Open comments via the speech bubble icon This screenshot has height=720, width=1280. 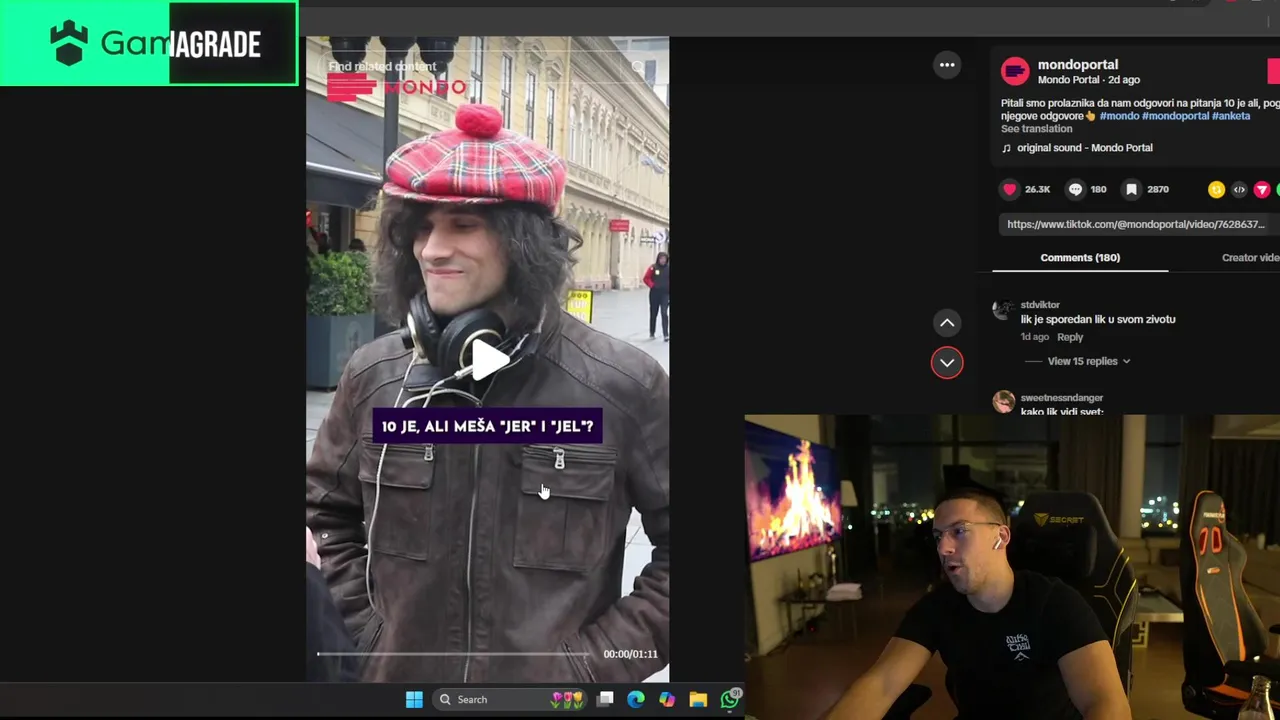tap(1075, 189)
